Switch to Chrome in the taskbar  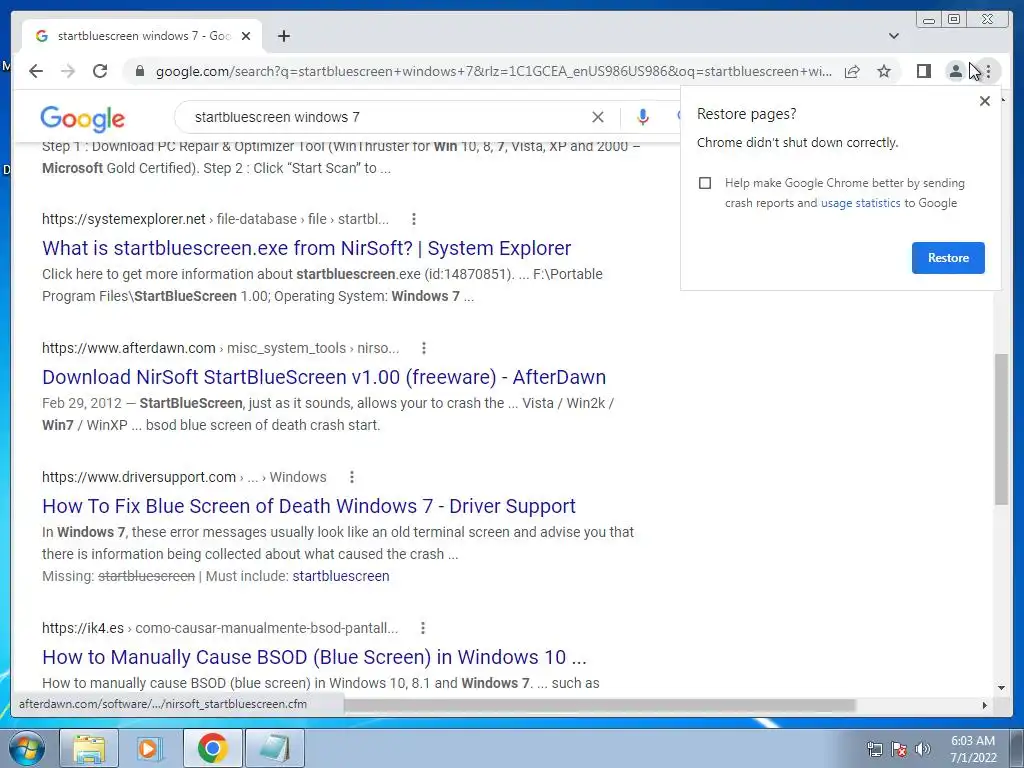[x=212, y=748]
